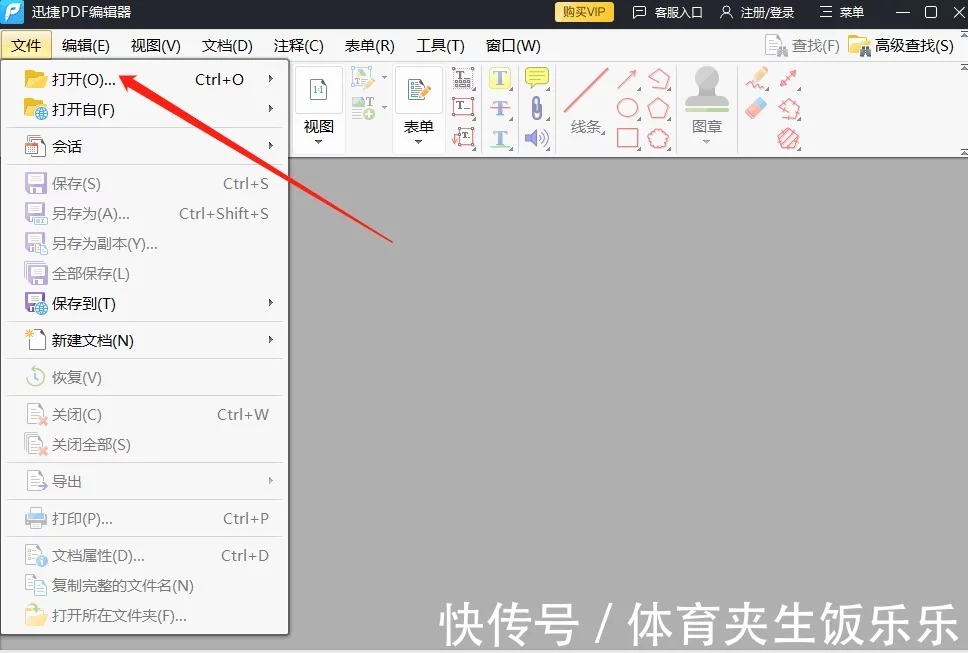
Task: Select the arrow drawing tool
Action: tap(627, 79)
